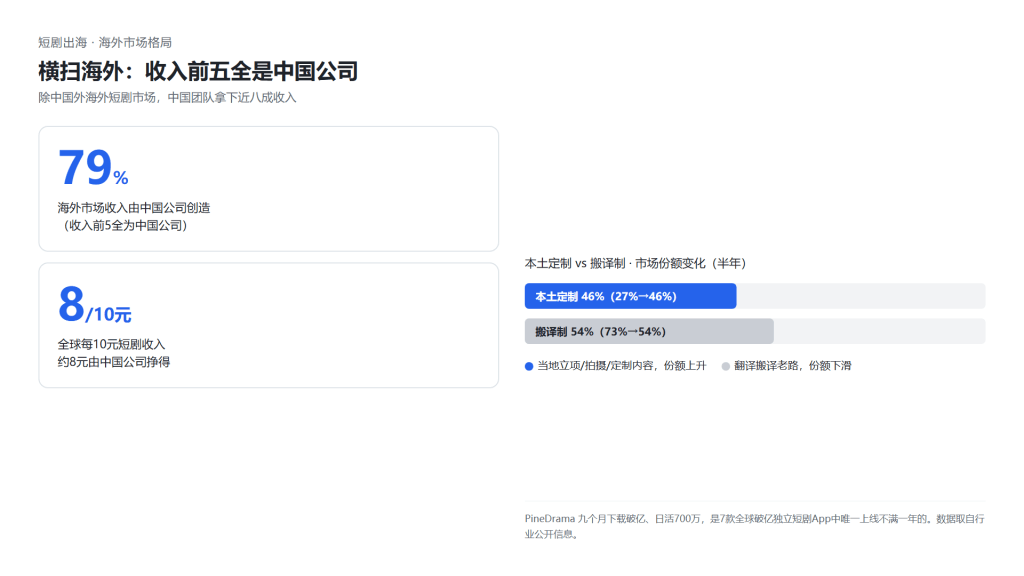Click the line 约8元由中国公司挣得

[114, 362]
